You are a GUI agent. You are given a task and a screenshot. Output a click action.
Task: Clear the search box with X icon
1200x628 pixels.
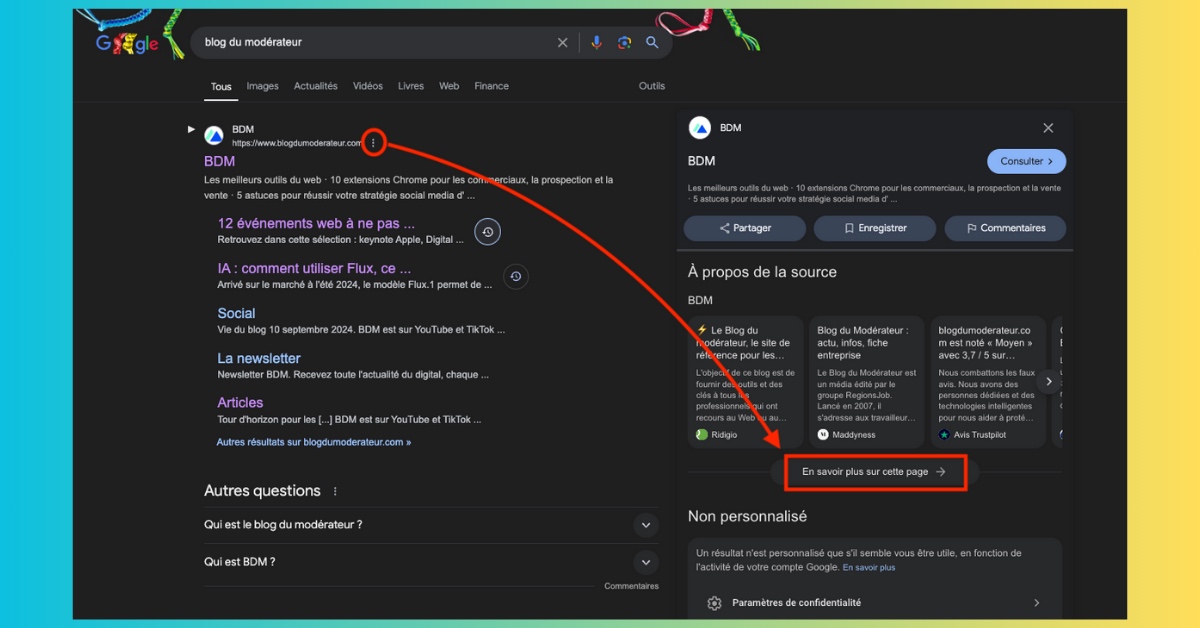(x=563, y=43)
